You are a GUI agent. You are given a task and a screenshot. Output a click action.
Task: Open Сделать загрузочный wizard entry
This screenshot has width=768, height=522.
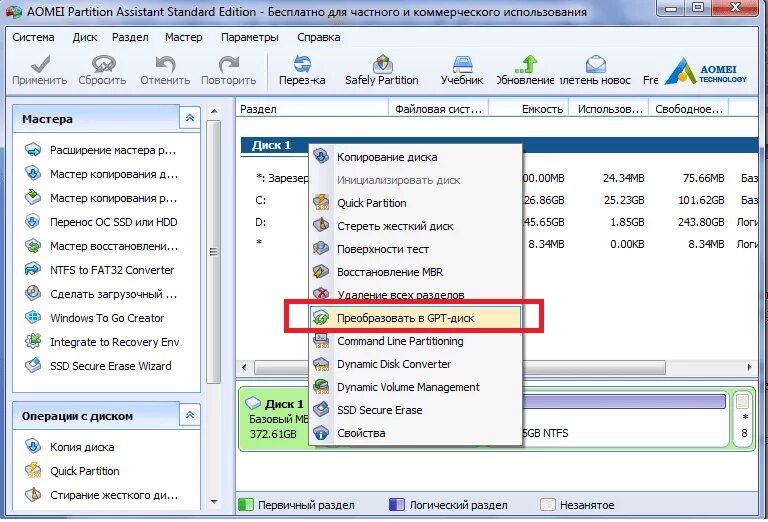click(x=101, y=294)
